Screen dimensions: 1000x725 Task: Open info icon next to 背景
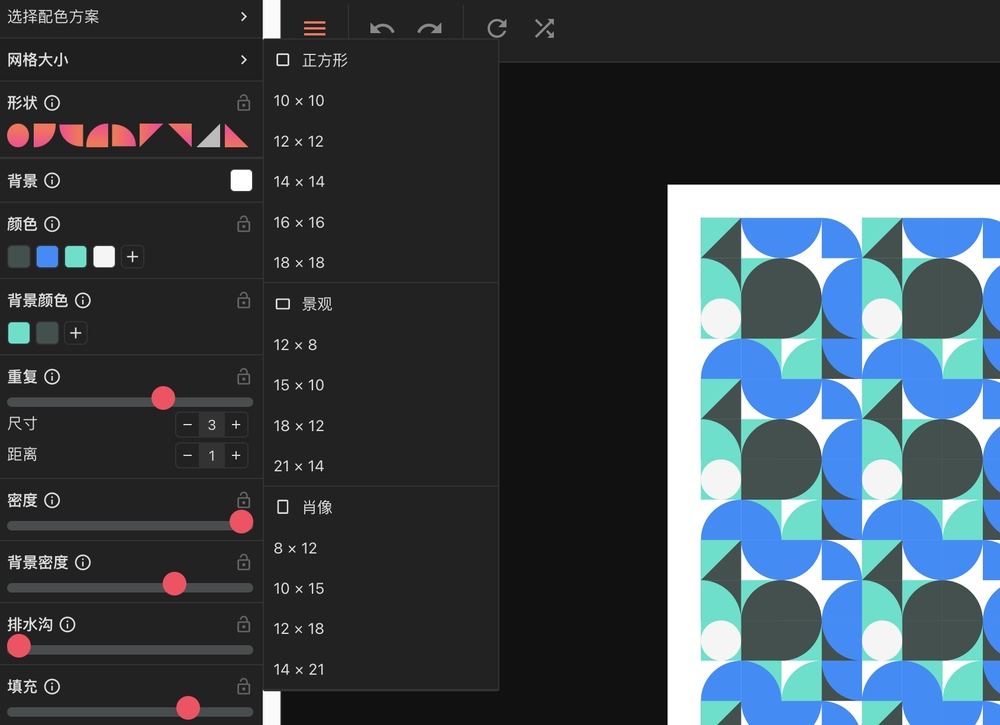(x=52, y=180)
